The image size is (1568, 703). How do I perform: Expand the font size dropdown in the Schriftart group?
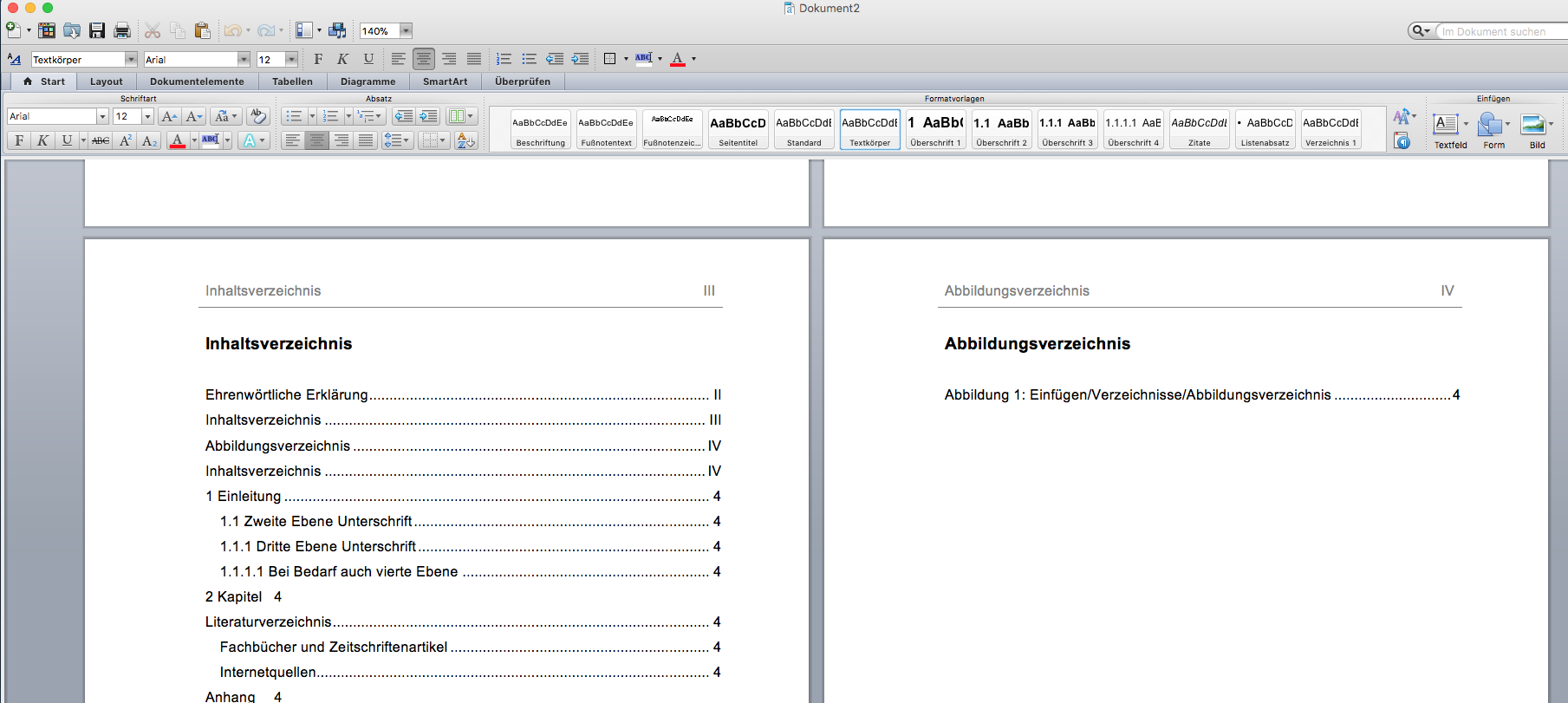(147, 116)
